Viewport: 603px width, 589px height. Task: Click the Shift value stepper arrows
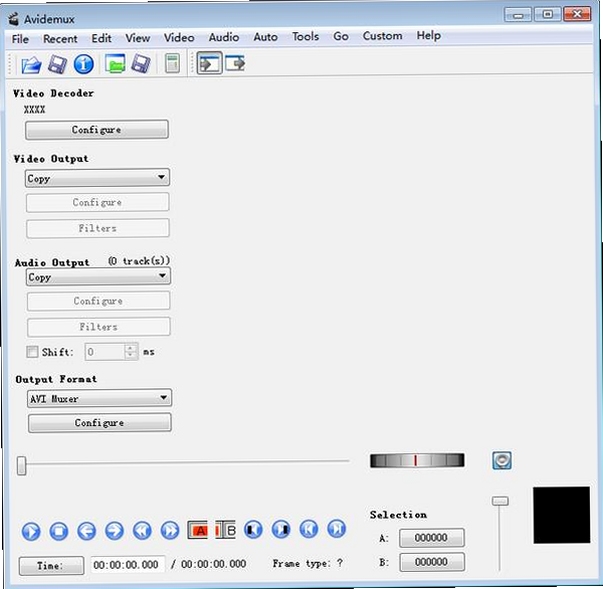[x=131, y=351]
